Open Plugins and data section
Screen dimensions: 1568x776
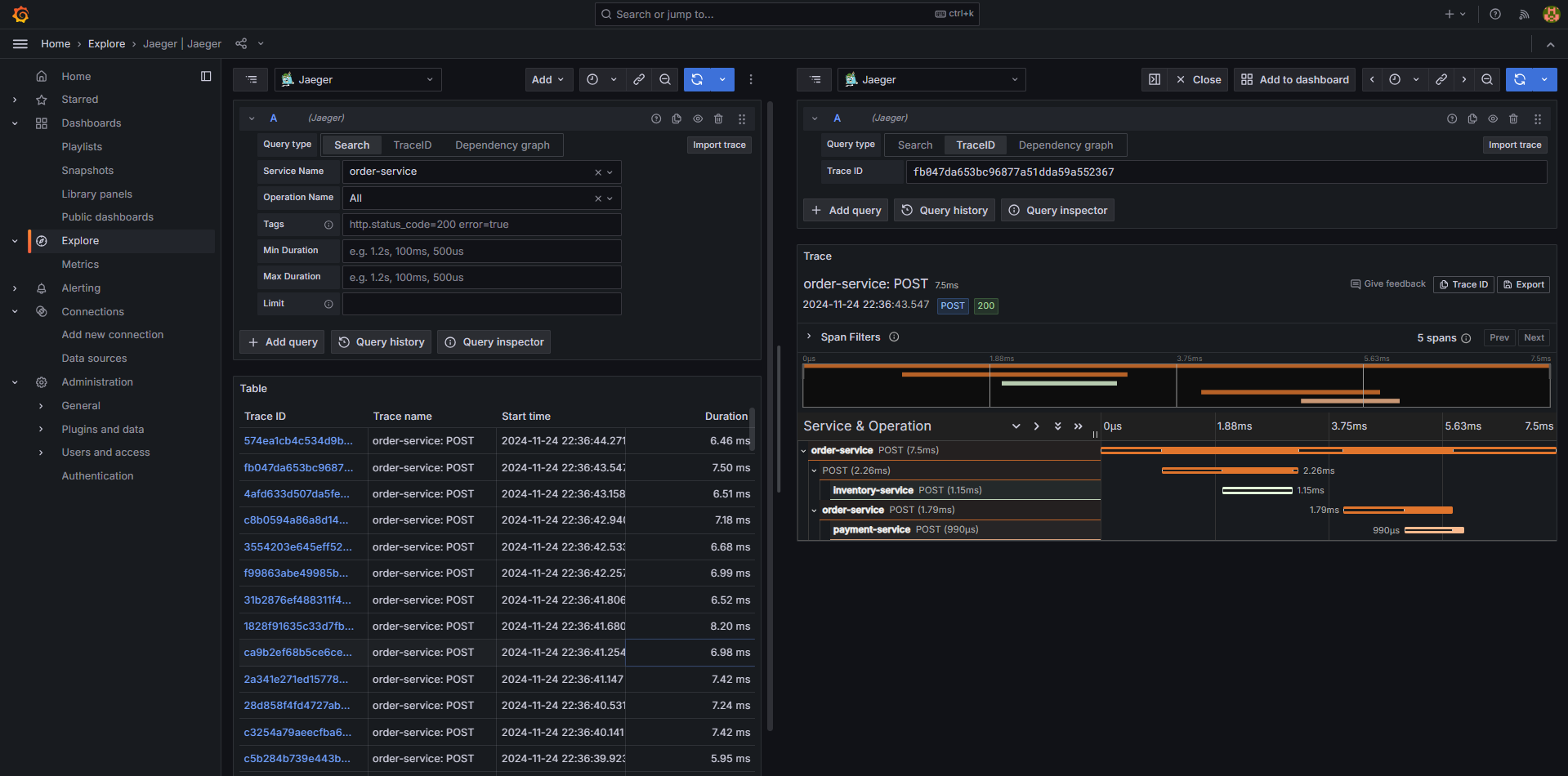tap(102, 430)
